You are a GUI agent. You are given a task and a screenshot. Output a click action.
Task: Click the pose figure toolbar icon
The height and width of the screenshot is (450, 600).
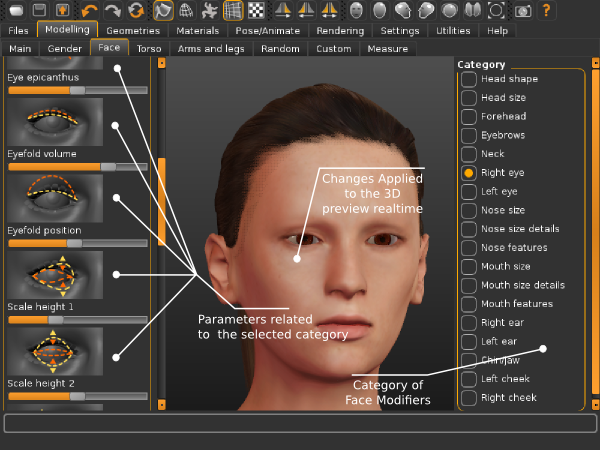[209, 11]
